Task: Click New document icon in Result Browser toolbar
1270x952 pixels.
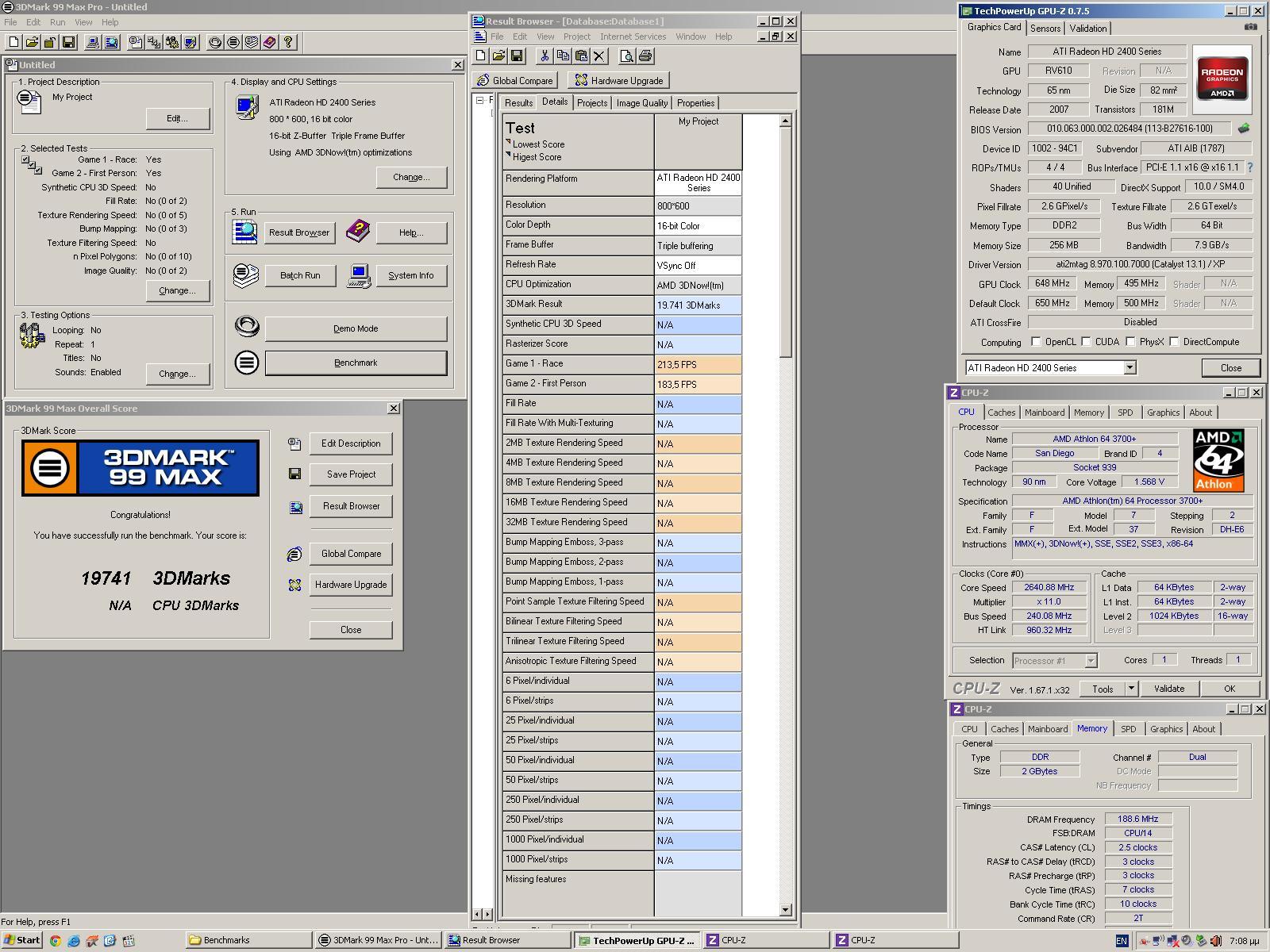Action: click(x=480, y=56)
